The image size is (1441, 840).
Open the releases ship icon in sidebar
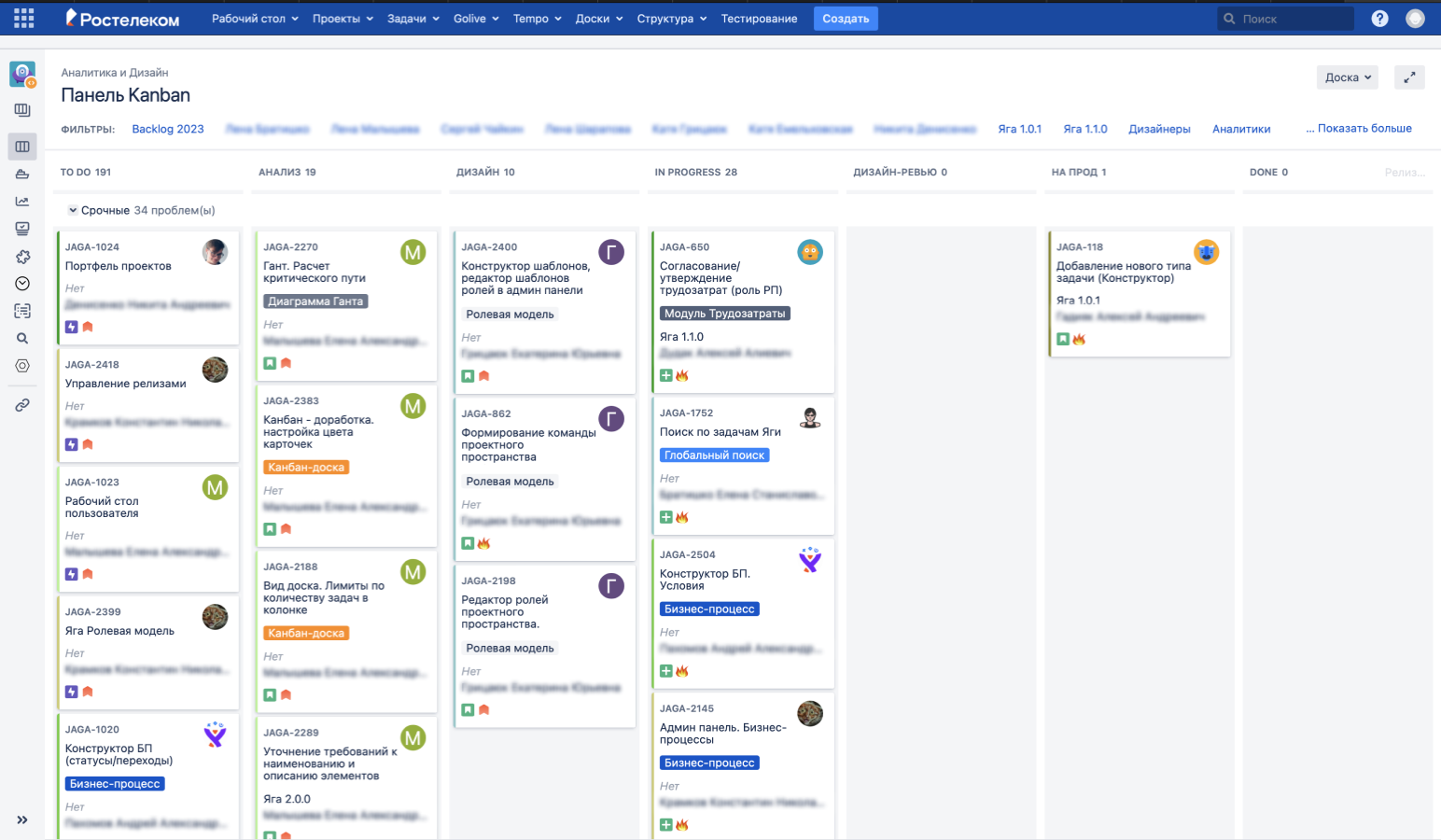click(x=22, y=174)
